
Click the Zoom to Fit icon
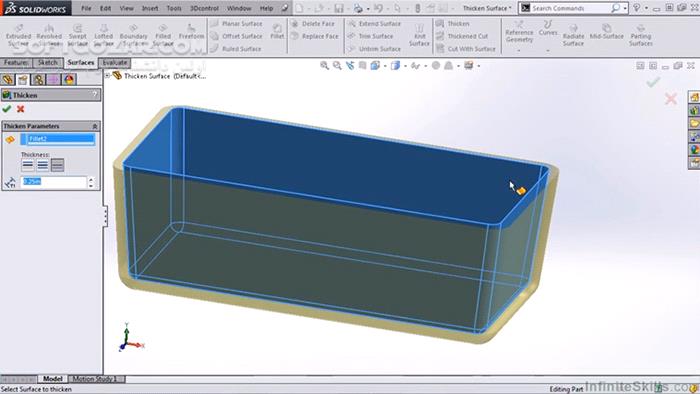click(x=325, y=66)
